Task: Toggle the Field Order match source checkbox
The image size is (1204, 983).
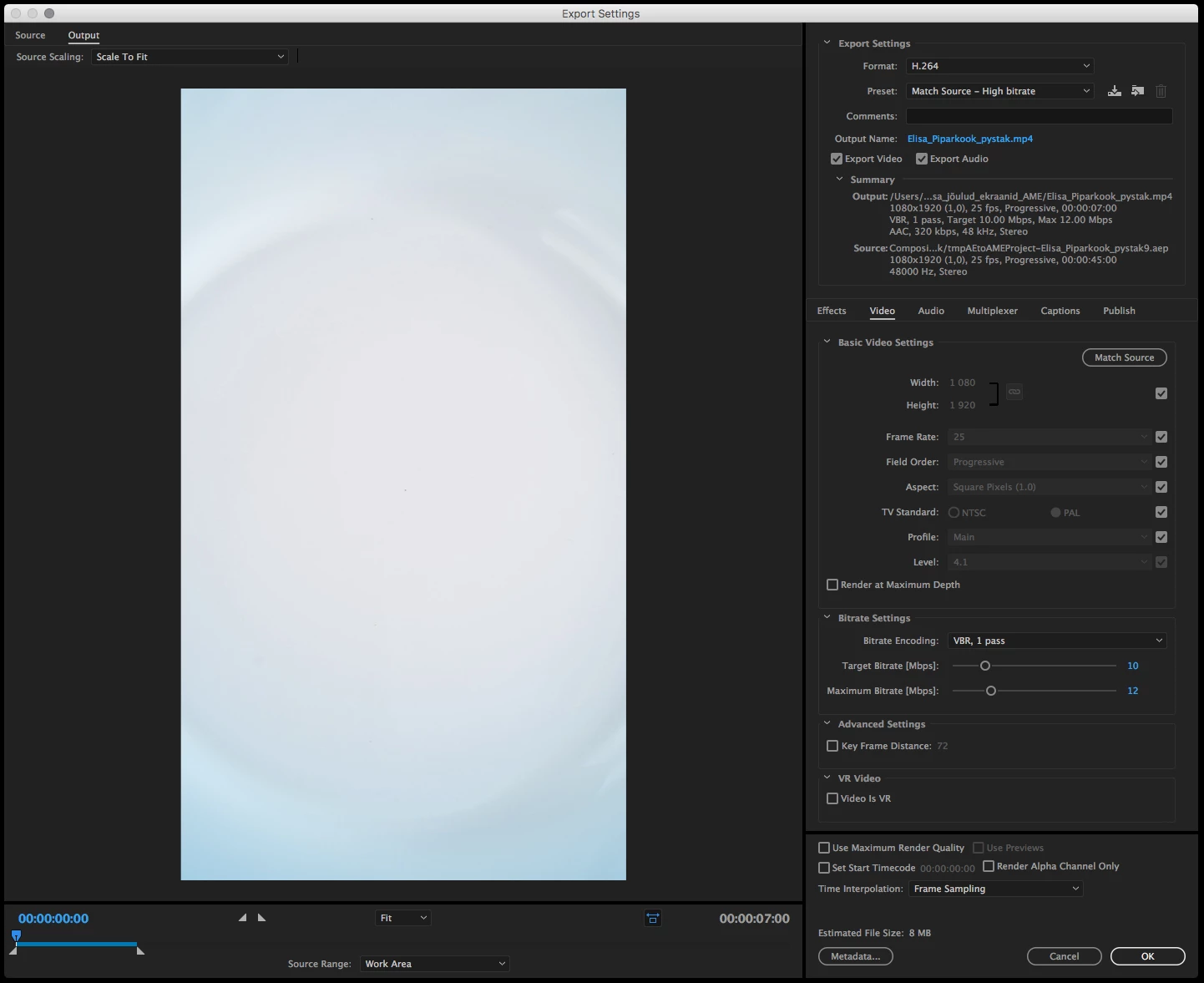Action: (x=1161, y=462)
